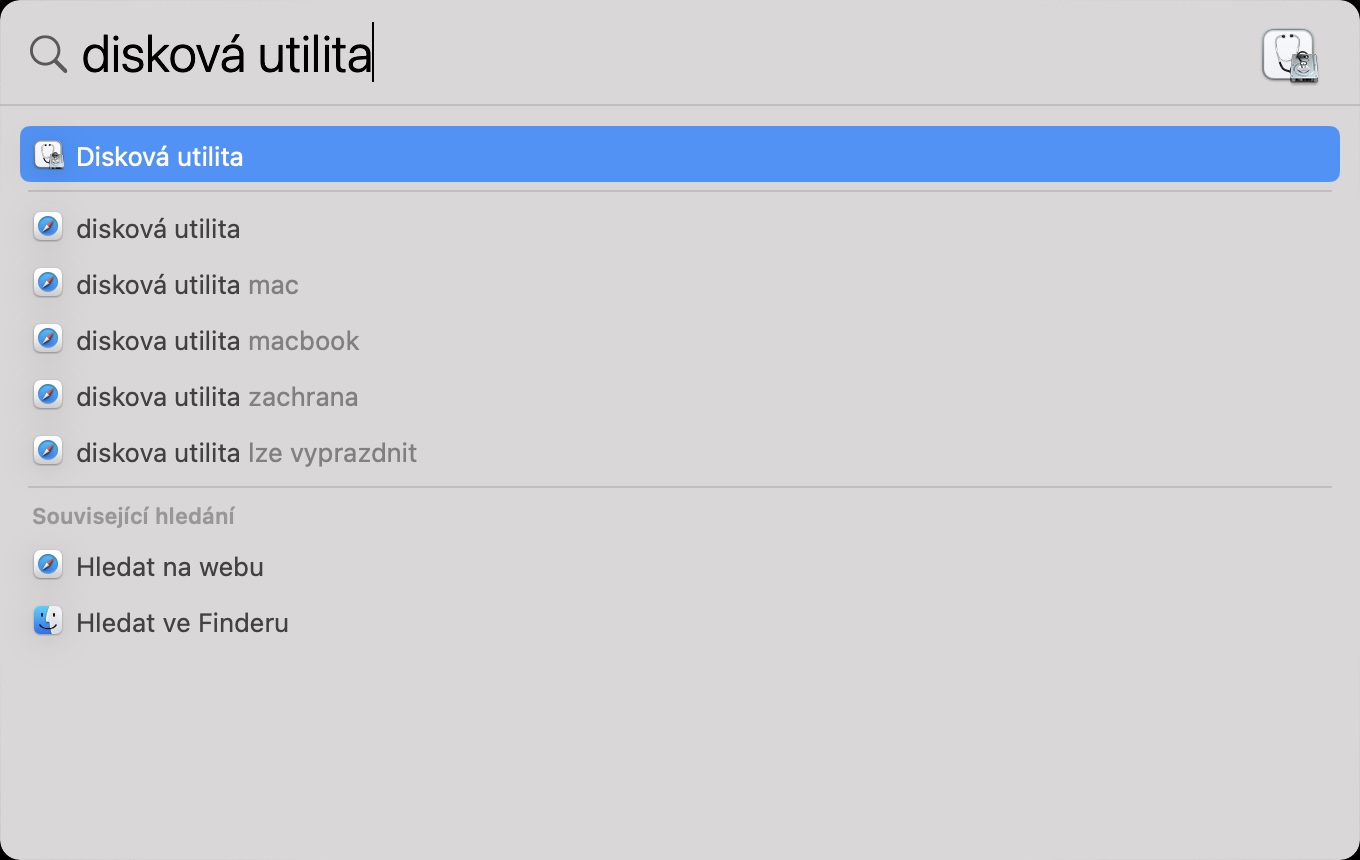Click the Finder icon beside "Hledat ve Finderu"
Screen dimensions: 1360x860
[48, 622]
